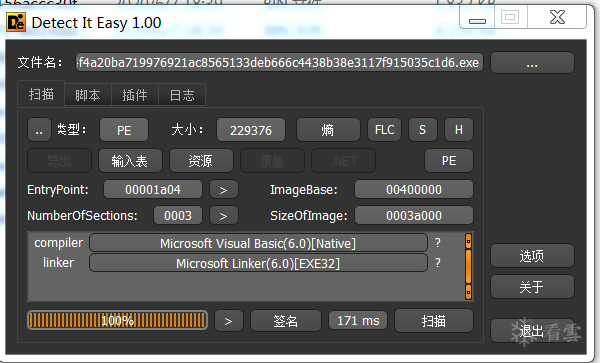Click the disabled 覆盖 overlay button

coord(272,161)
